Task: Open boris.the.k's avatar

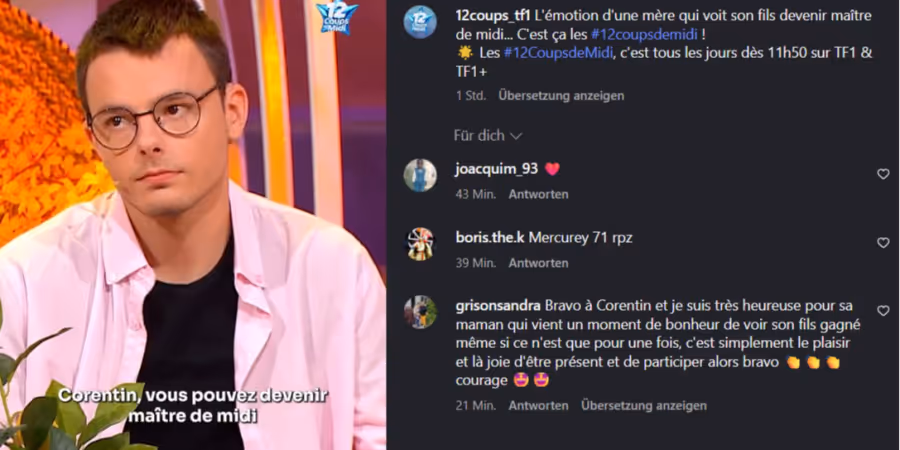Action: (420, 244)
